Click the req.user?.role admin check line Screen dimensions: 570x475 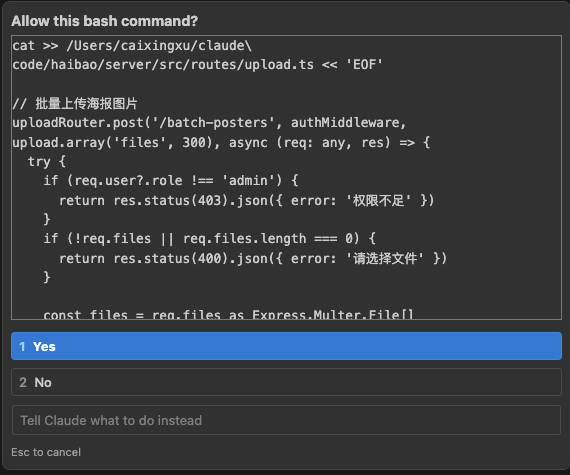pyautogui.click(x=170, y=181)
